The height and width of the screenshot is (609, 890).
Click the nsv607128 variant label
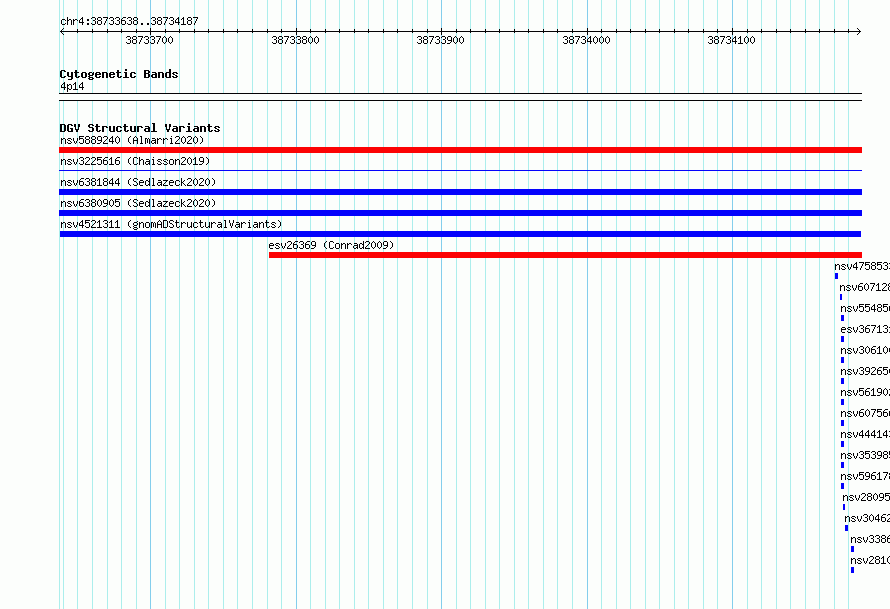pyautogui.click(x=864, y=287)
